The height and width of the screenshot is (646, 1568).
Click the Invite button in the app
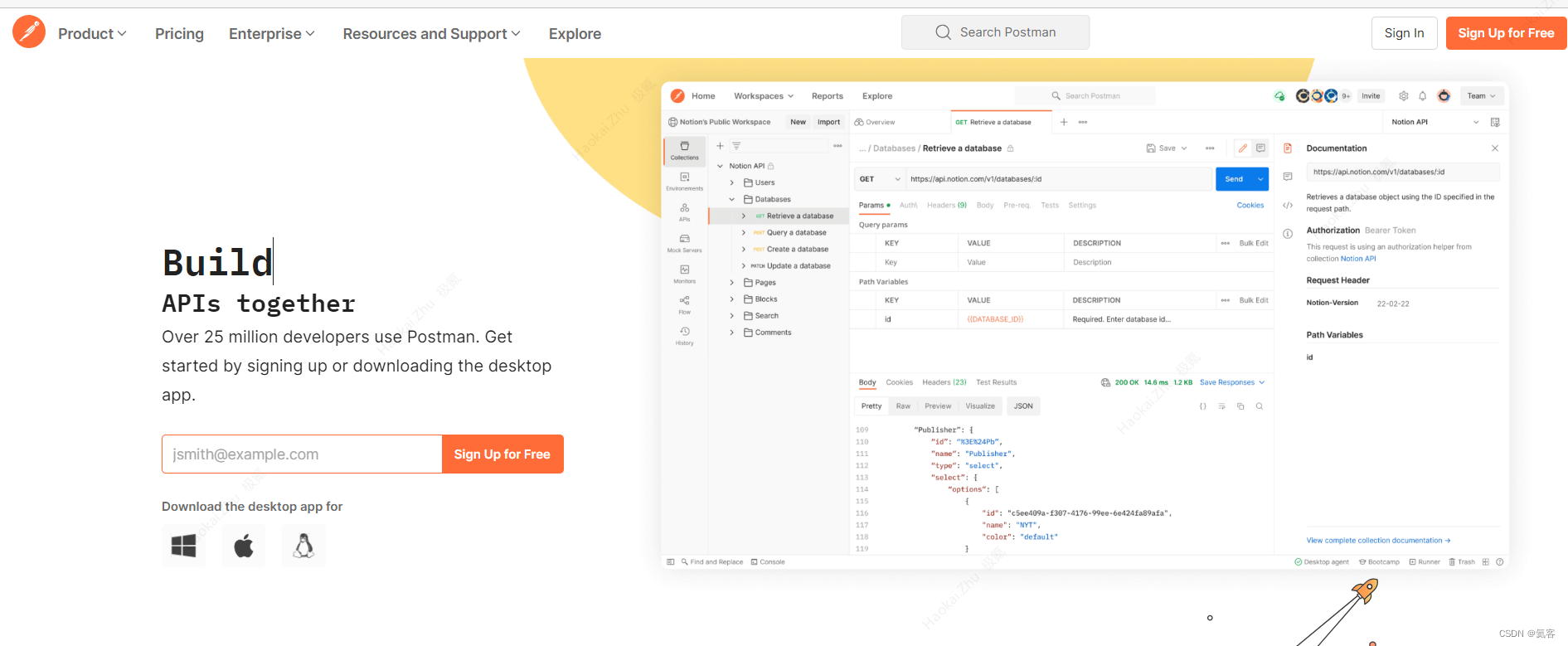(1371, 96)
